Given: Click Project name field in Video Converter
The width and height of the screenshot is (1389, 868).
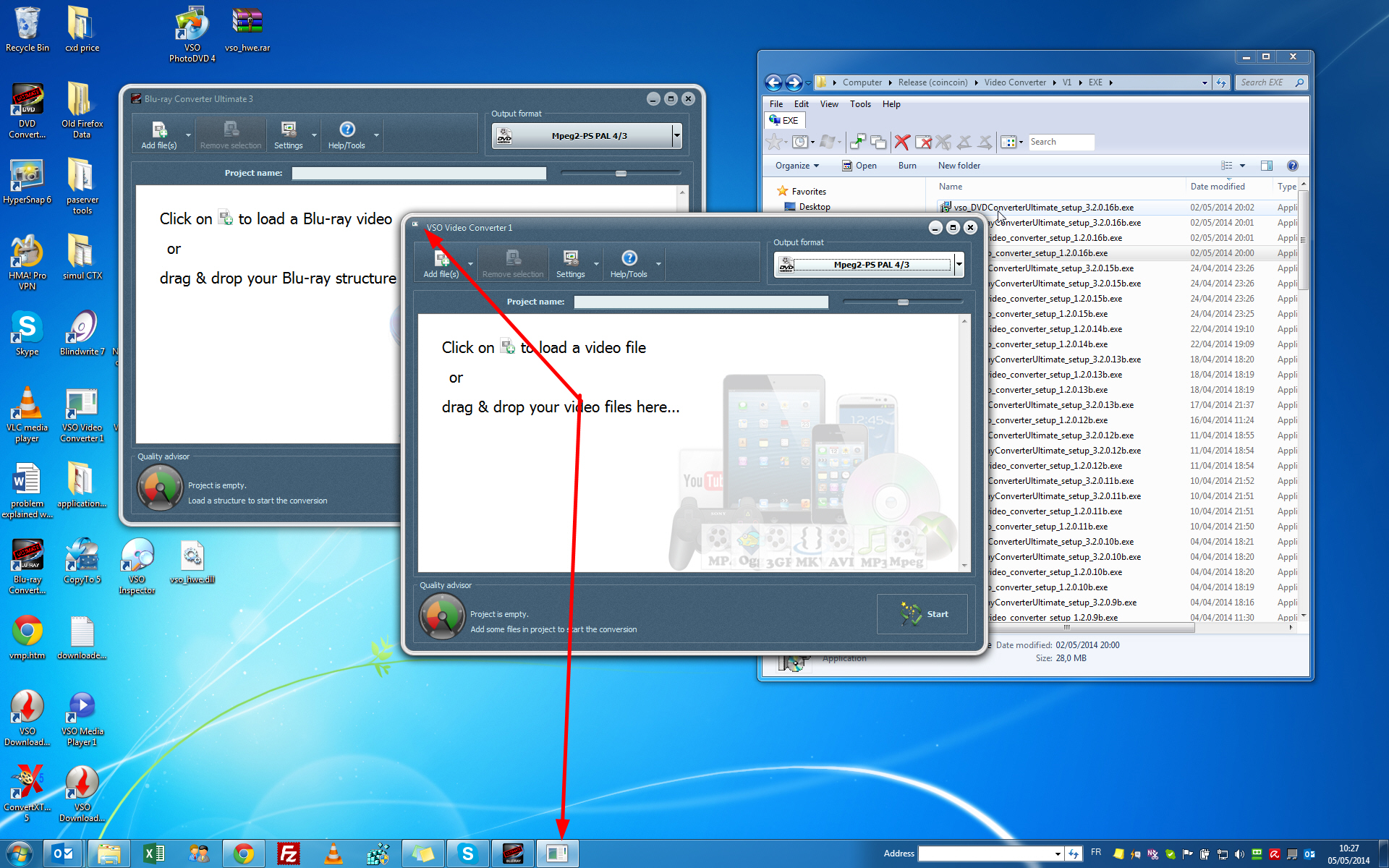Looking at the screenshot, I should click(x=701, y=302).
